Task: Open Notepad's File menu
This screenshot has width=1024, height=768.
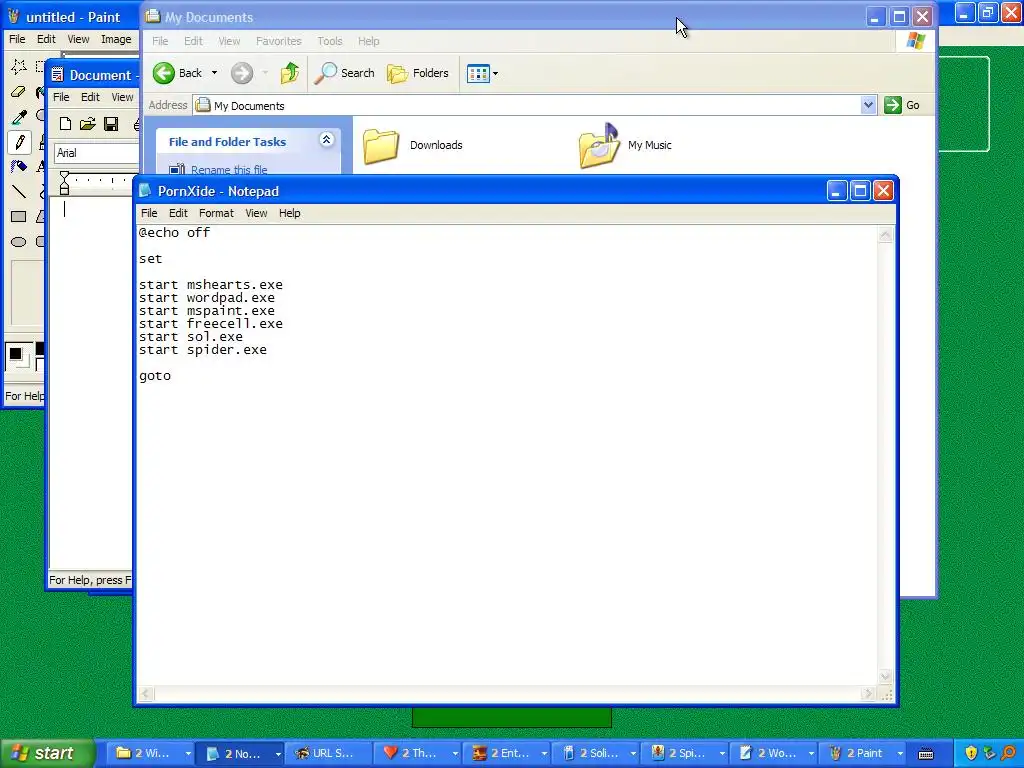Action: pos(149,213)
